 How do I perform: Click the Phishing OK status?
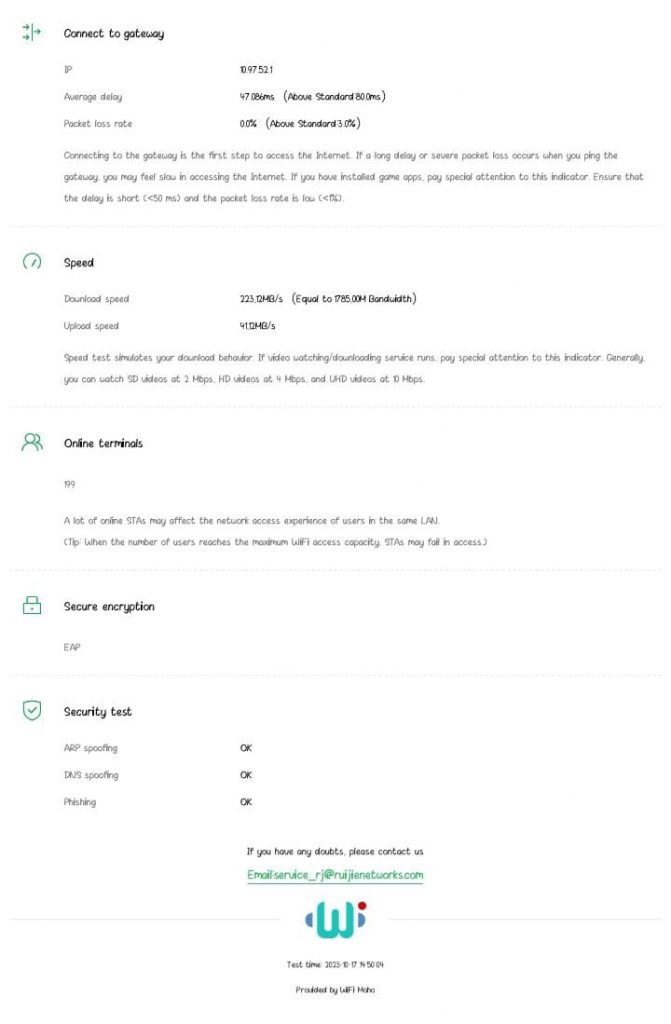(246, 802)
